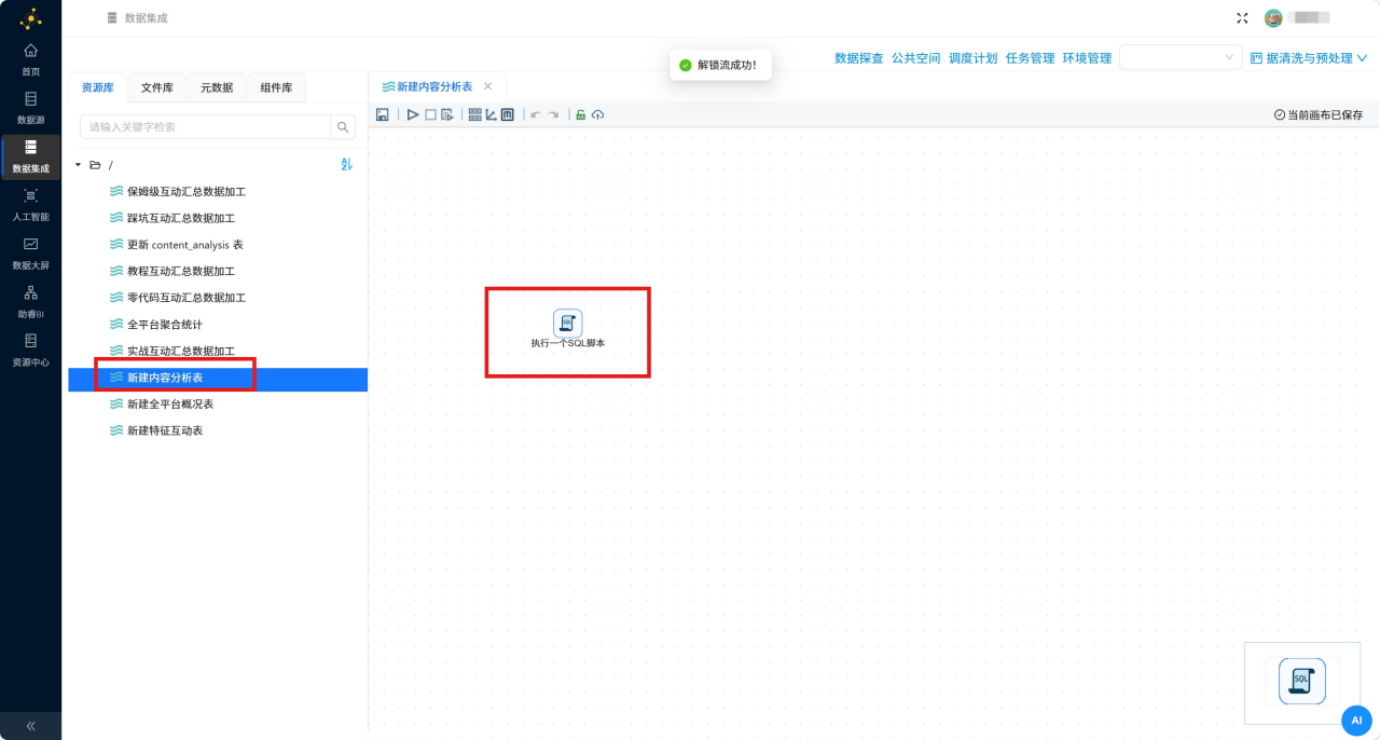
Task: Click the SQL minimap thumbnail
Action: click(1302, 681)
